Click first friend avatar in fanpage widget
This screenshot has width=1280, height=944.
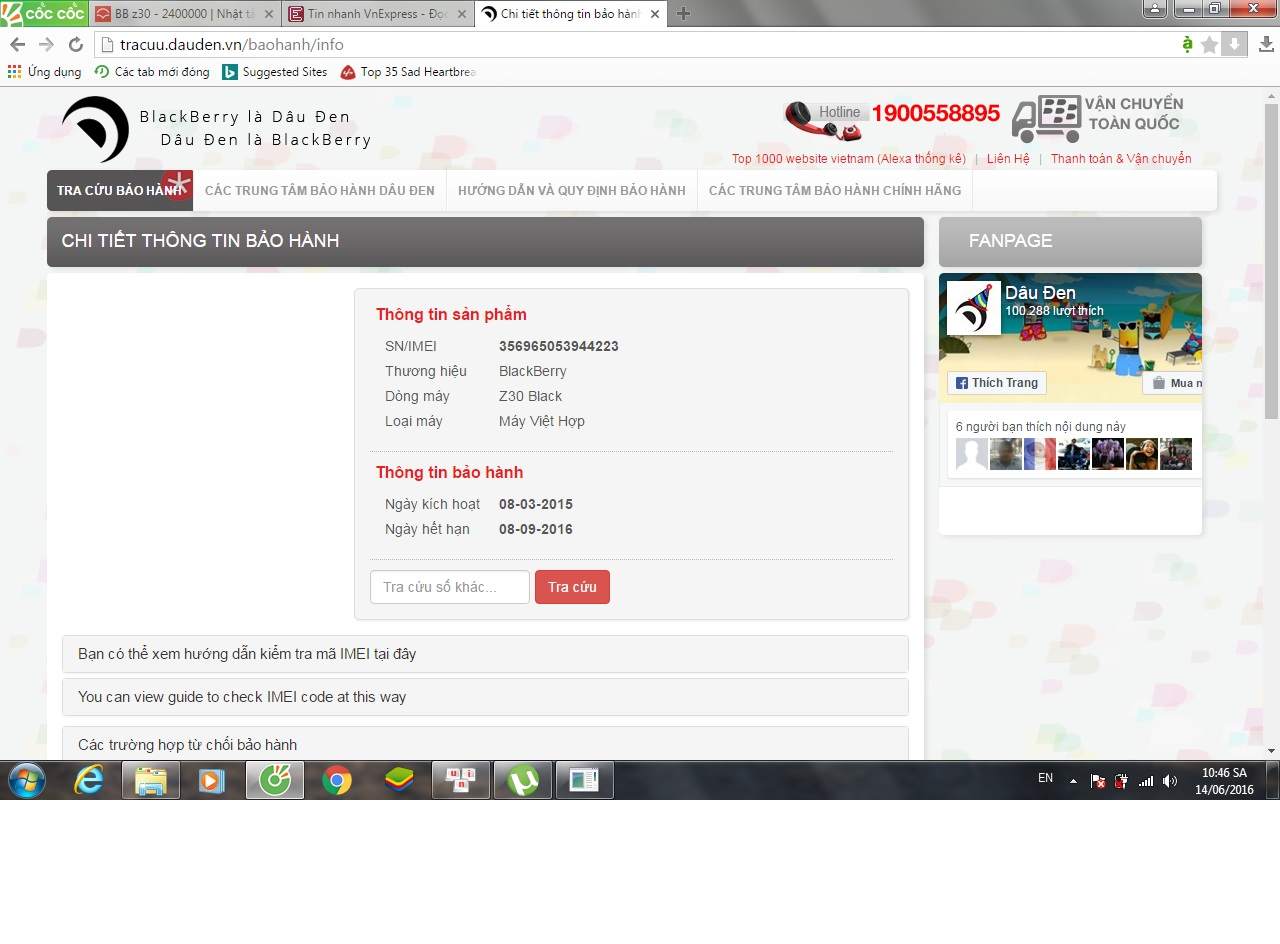[x=972, y=454]
